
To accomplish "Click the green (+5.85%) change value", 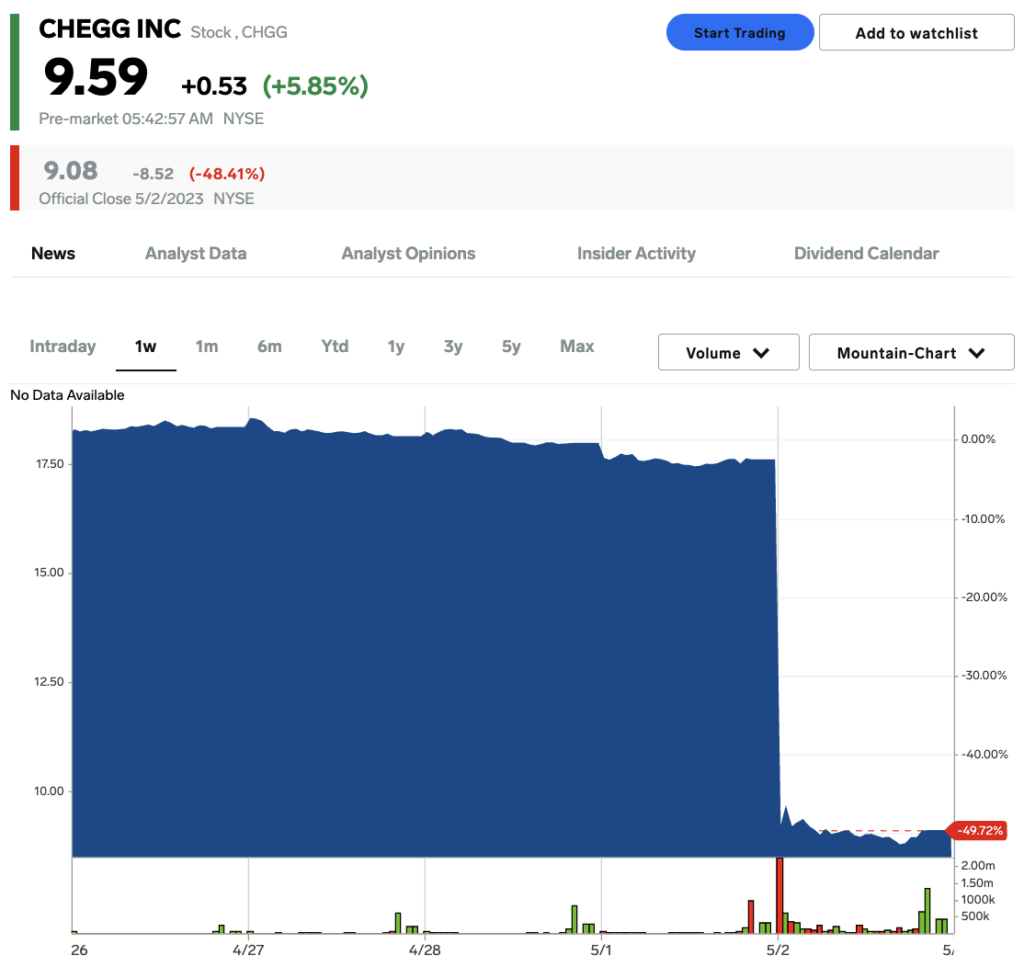I will pyautogui.click(x=315, y=86).
